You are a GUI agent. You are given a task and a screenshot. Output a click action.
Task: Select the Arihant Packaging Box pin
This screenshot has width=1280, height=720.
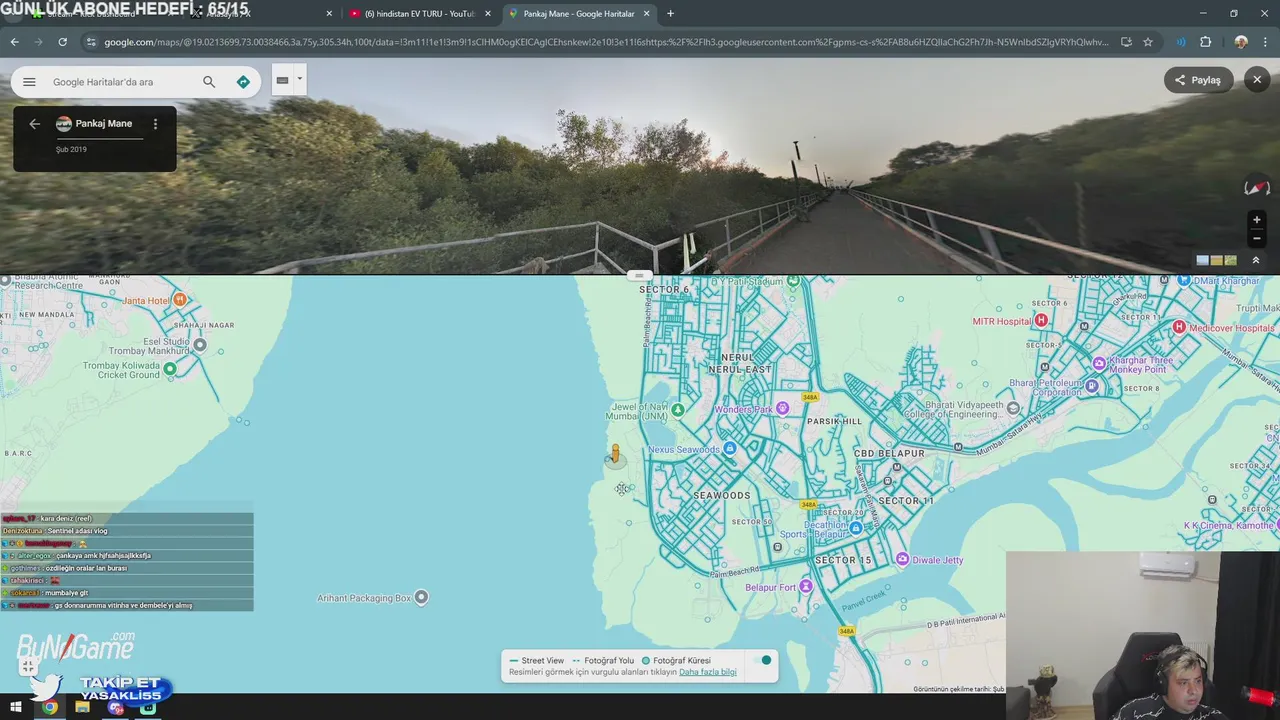pos(421,597)
